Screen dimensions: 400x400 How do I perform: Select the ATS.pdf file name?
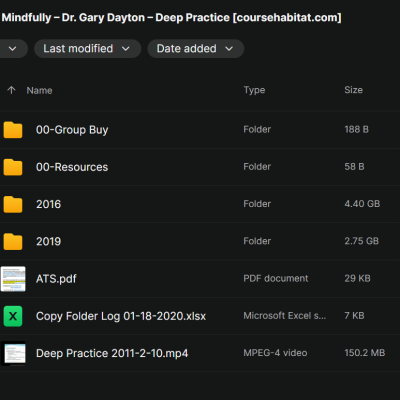(56, 279)
